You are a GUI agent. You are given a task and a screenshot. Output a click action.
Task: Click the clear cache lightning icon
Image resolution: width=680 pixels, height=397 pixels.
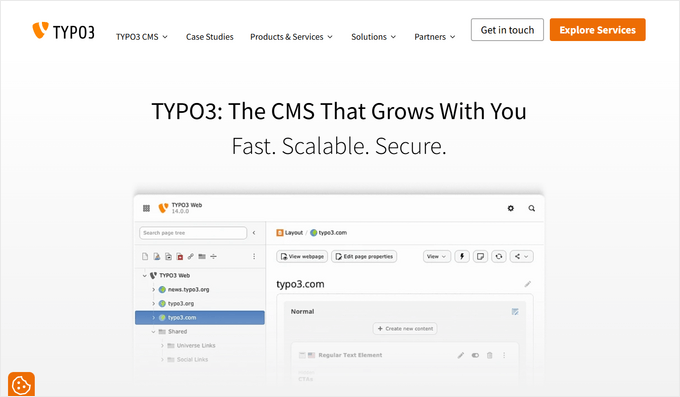(462, 256)
